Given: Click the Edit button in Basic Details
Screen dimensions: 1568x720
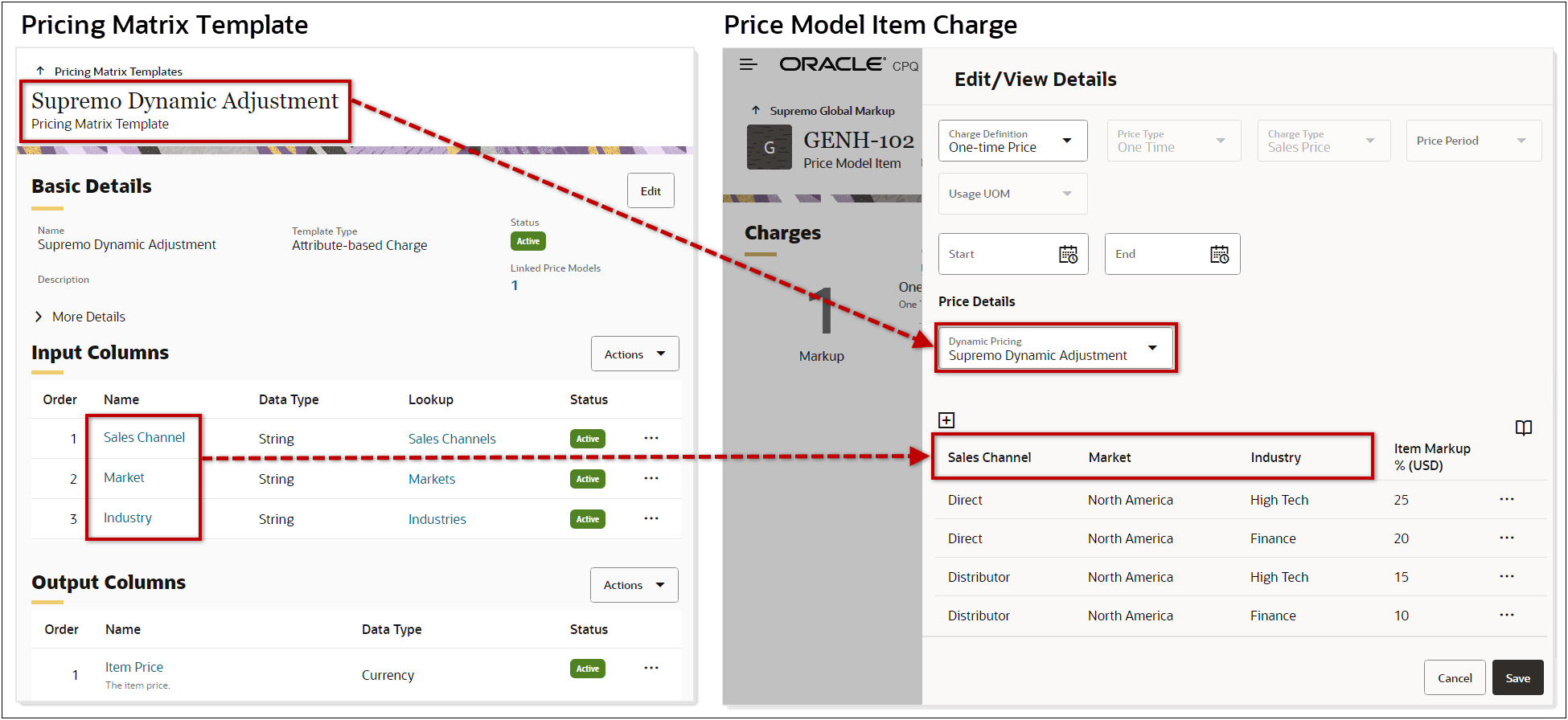Looking at the screenshot, I should pyautogui.click(x=651, y=191).
